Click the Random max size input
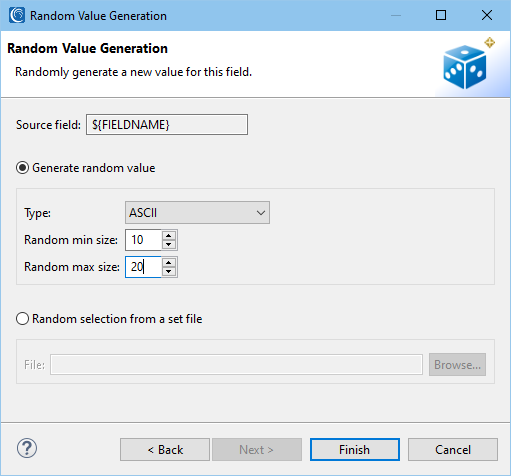The height and width of the screenshot is (476, 511). 144,267
